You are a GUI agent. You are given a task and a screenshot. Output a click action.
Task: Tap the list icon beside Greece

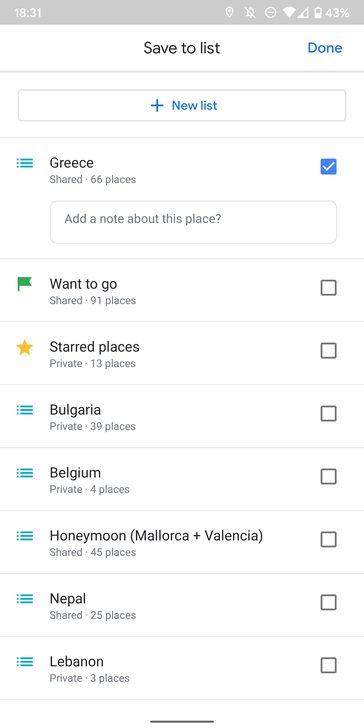(25, 163)
